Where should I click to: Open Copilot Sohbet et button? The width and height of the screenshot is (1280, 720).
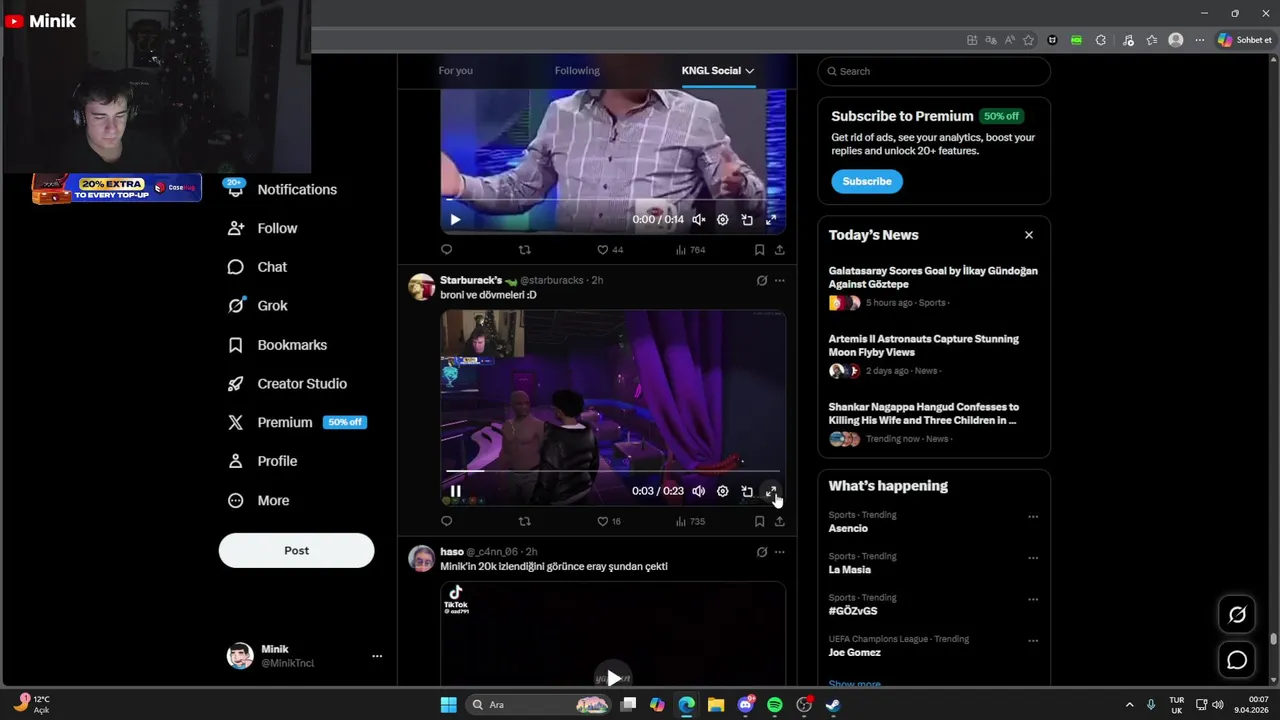(1245, 40)
